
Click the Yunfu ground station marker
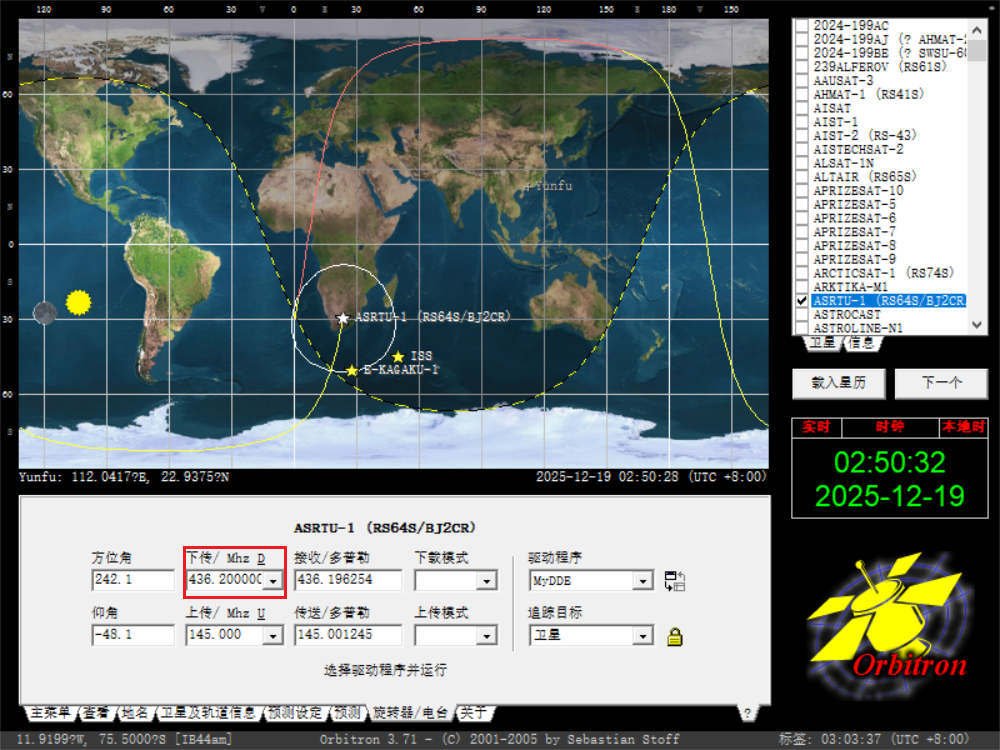click(x=527, y=187)
